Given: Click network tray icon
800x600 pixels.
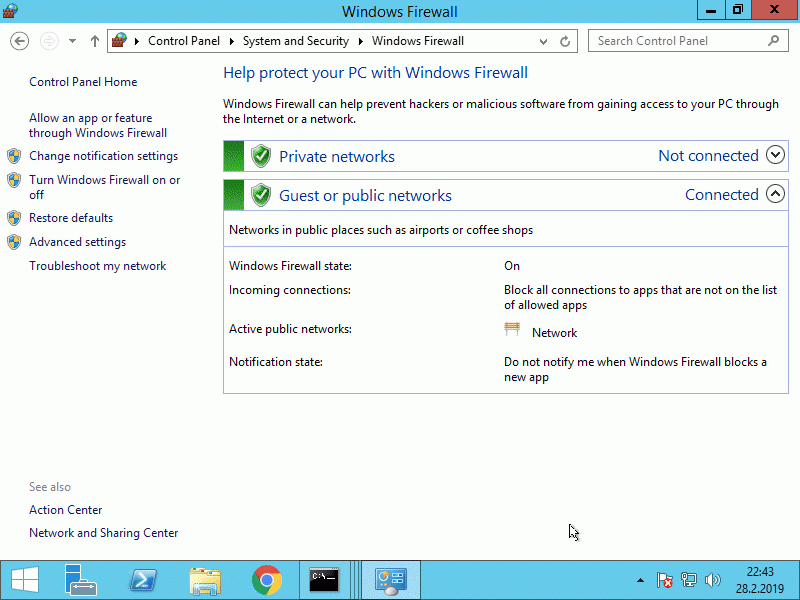Looking at the screenshot, I should [x=689, y=580].
